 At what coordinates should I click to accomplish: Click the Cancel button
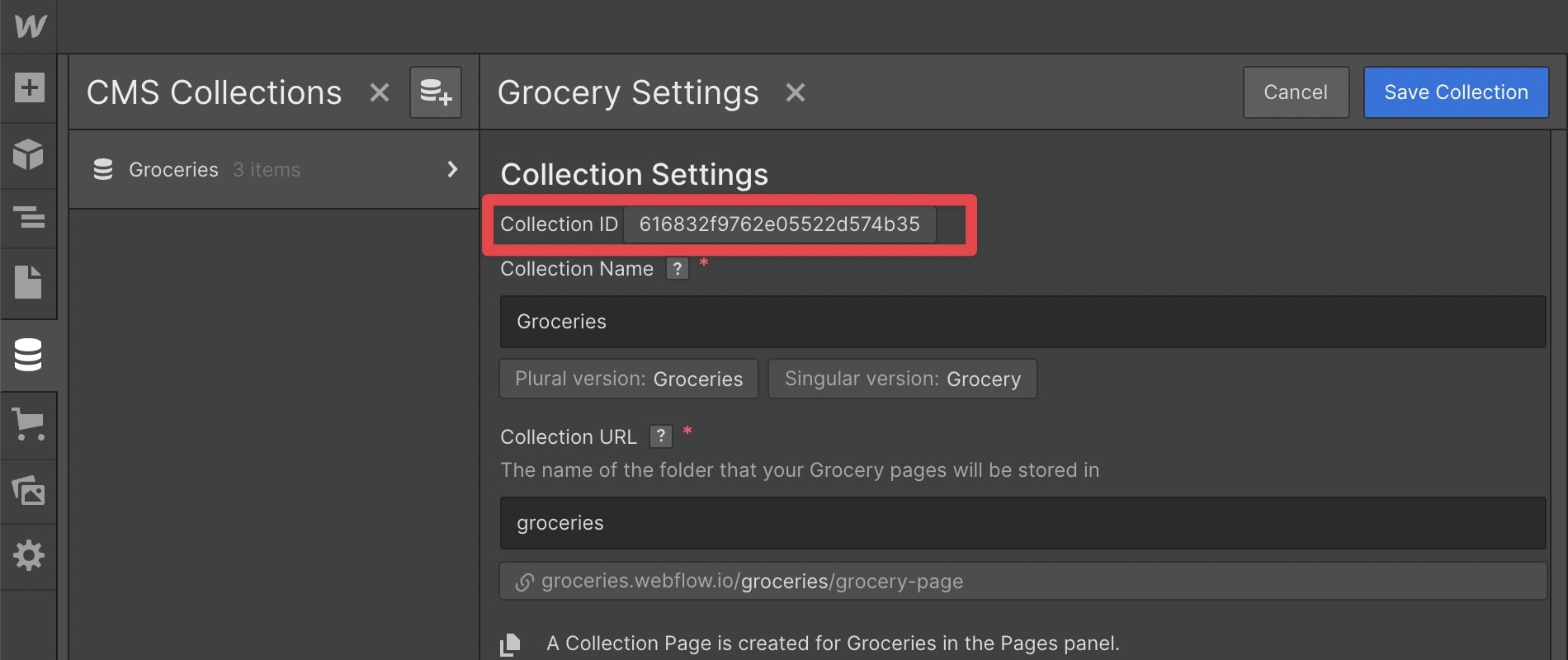click(1296, 92)
